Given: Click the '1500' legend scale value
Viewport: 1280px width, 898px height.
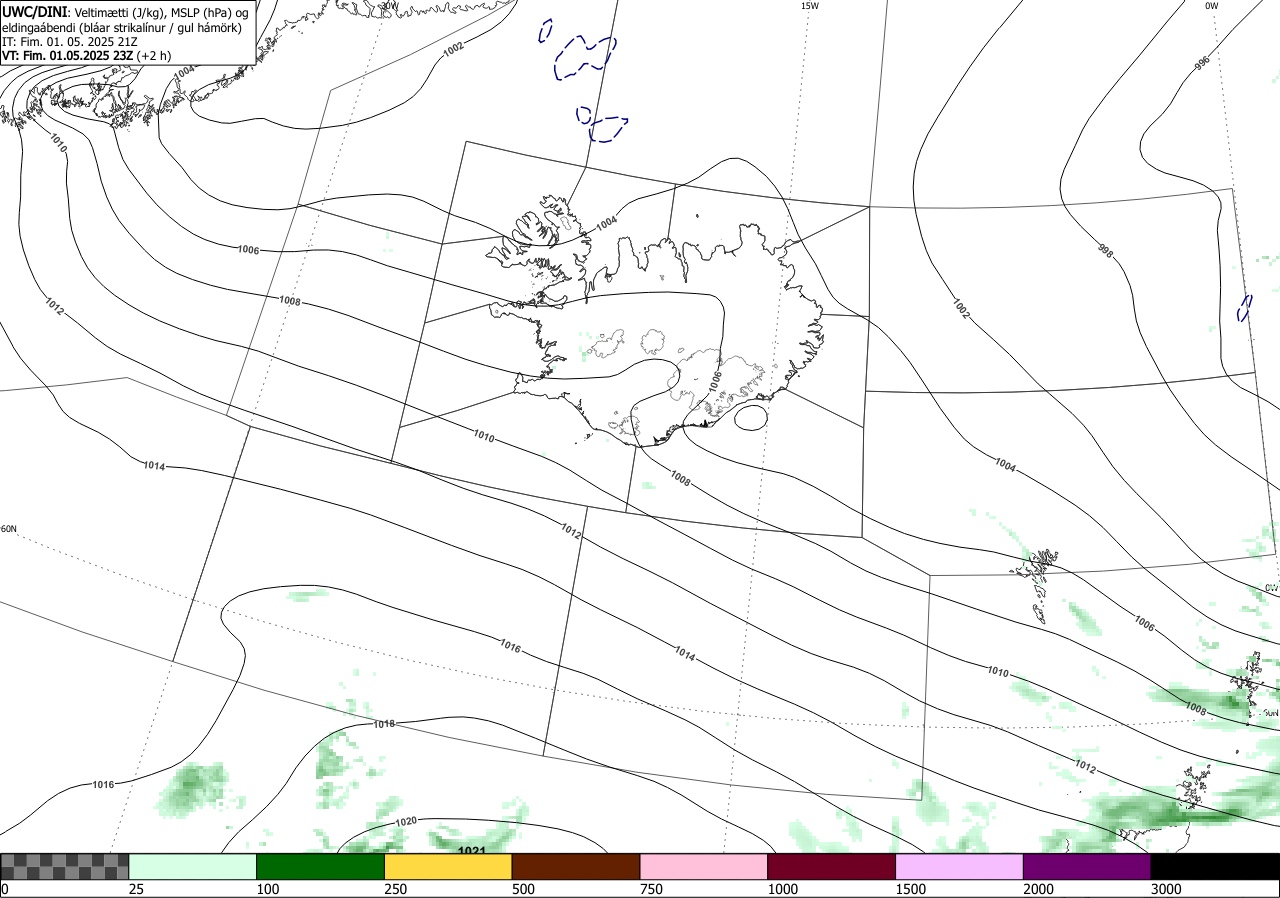Looking at the screenshot, I should click(x=912, y=889).
